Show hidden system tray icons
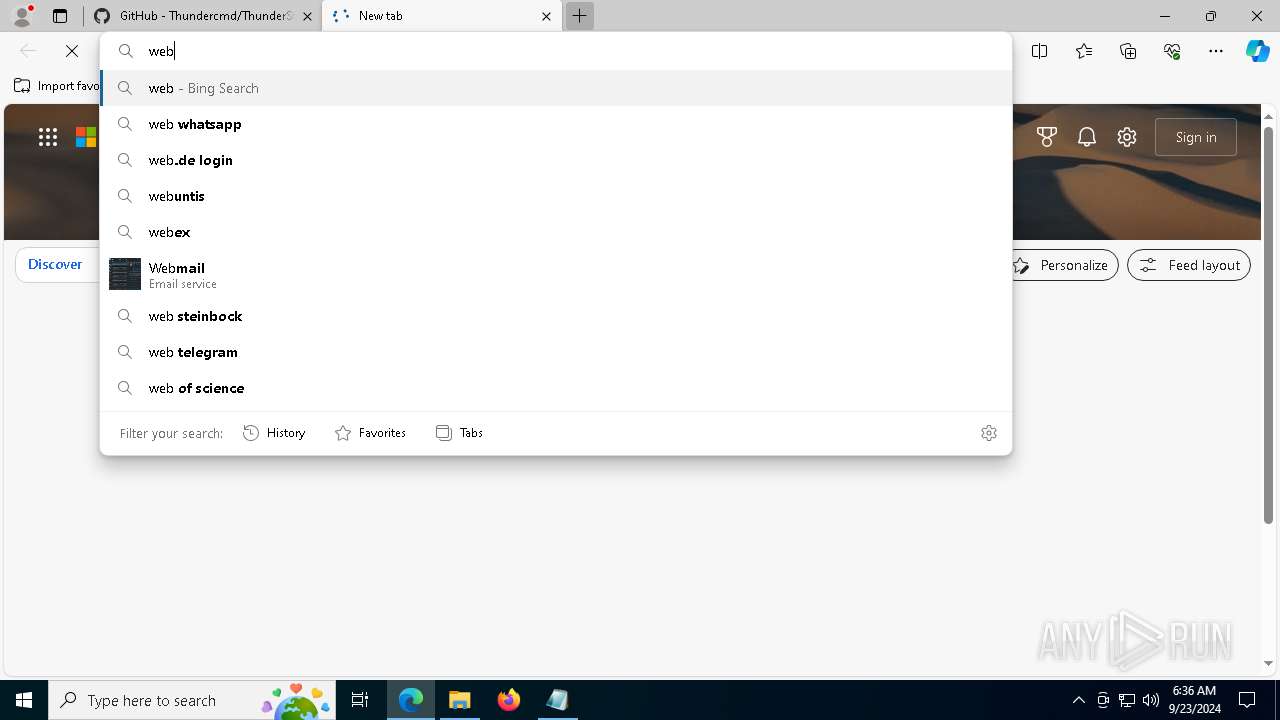This screenshot has height=720, width=1280. (1078, 700)
